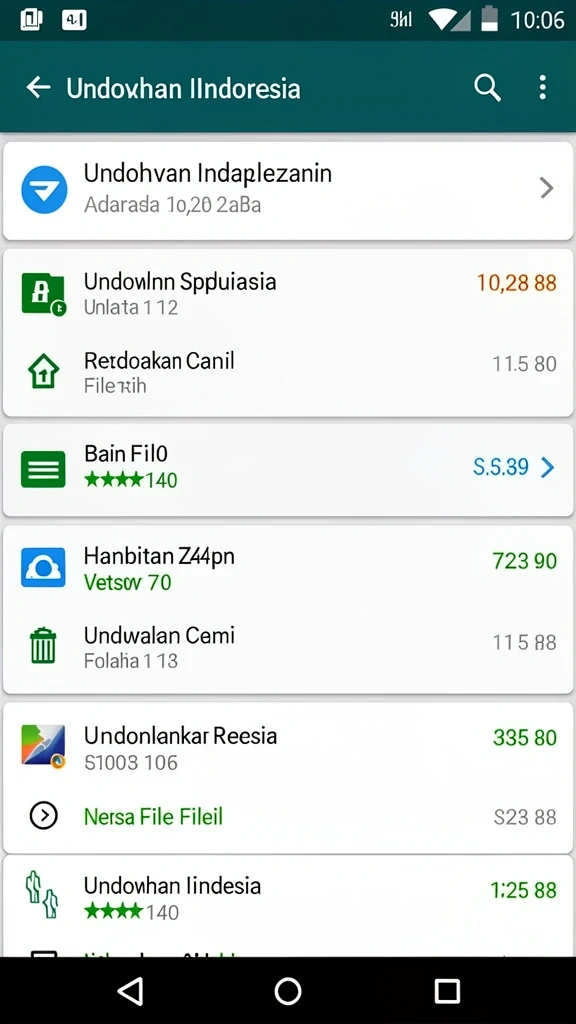Expand Undohvan Indaplezanin row chevron
Viewport: 576px width, 1024px height.
[547, 189]
